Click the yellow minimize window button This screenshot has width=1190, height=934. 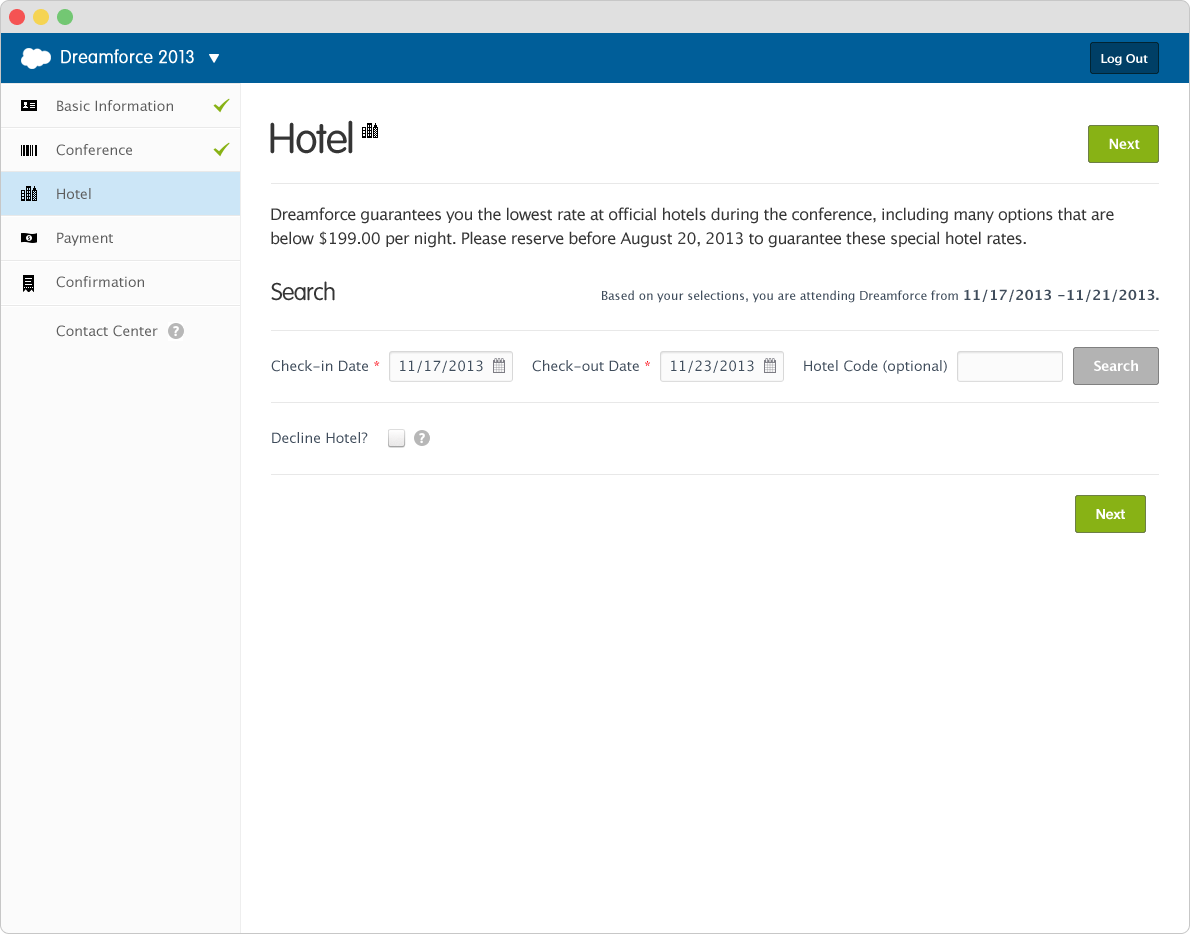(x=41, y=17)
